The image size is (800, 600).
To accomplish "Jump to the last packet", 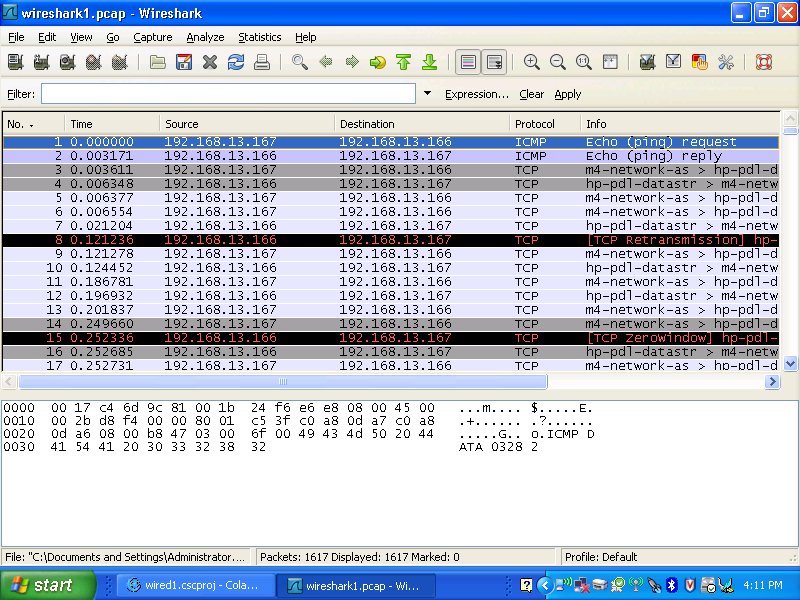I will point(429,62).
